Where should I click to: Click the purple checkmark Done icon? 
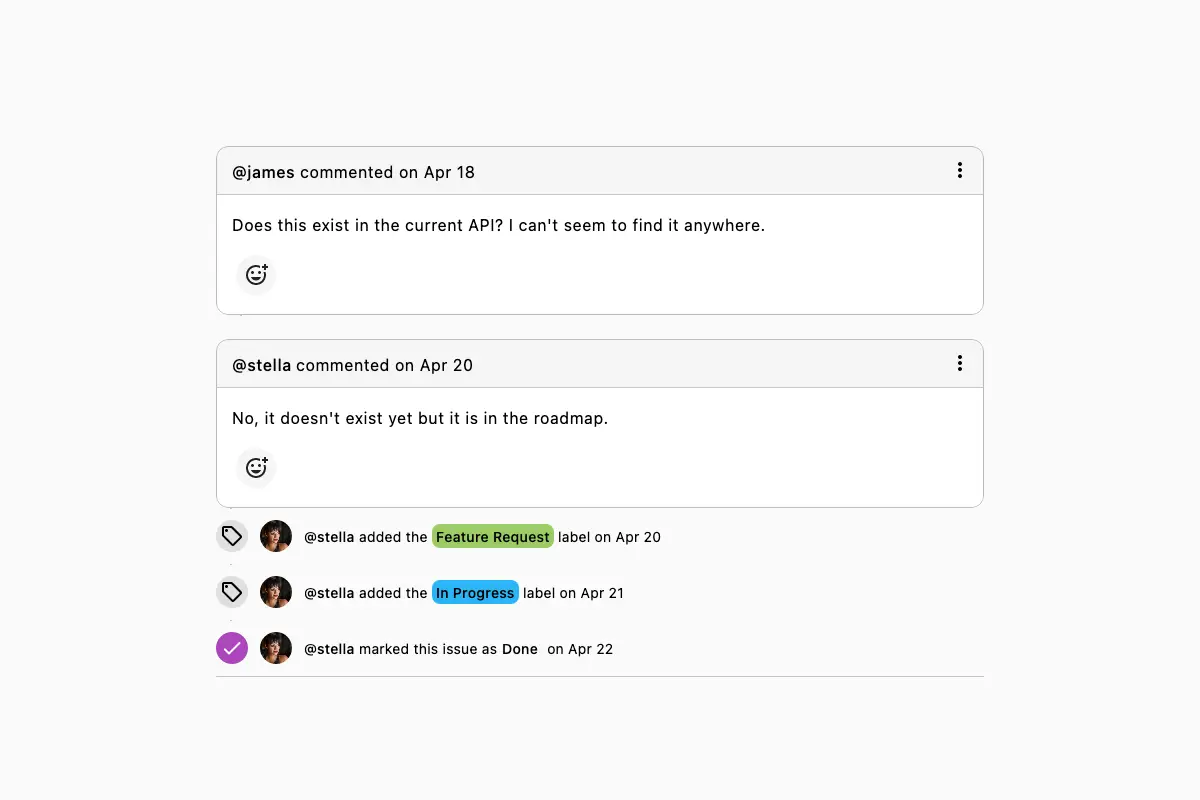click(232, 649)
